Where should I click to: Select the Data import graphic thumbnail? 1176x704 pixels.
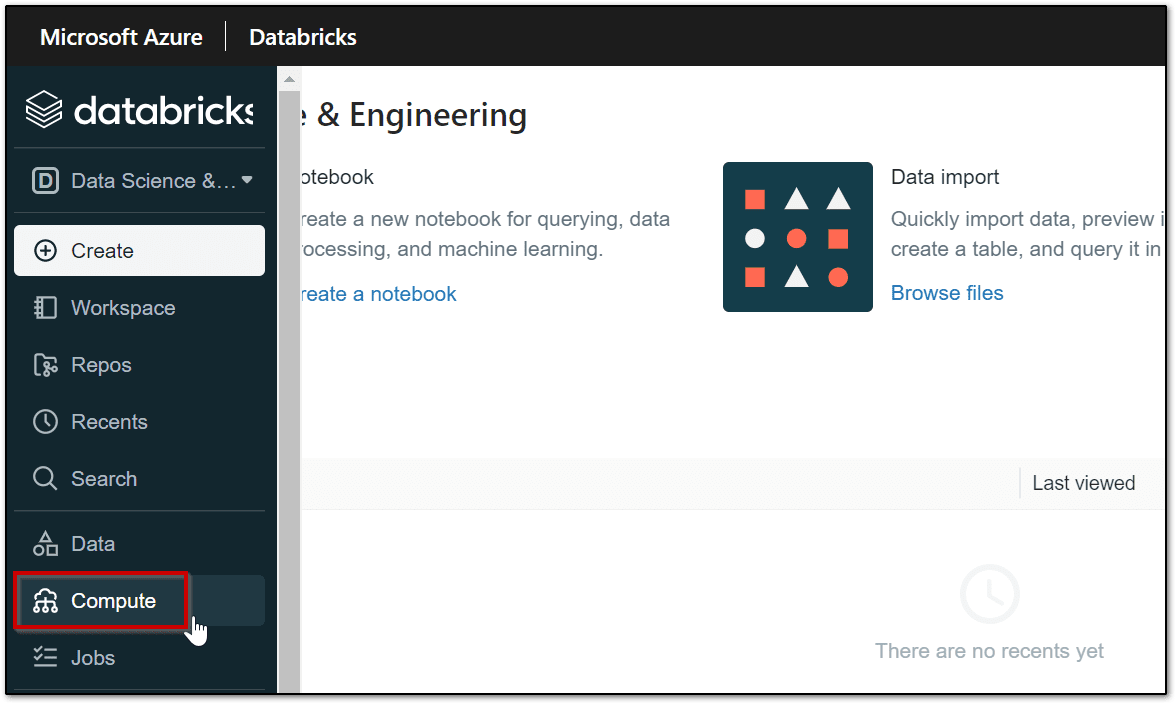[x=797, y=237]
